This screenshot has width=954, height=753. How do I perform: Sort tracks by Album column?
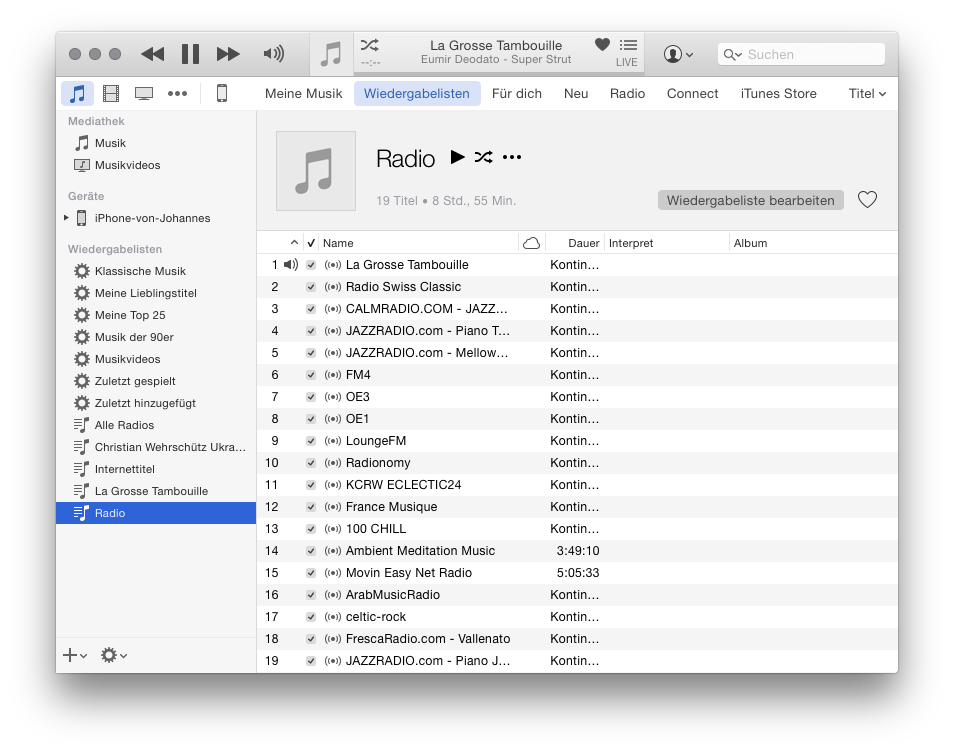[813, 243]
